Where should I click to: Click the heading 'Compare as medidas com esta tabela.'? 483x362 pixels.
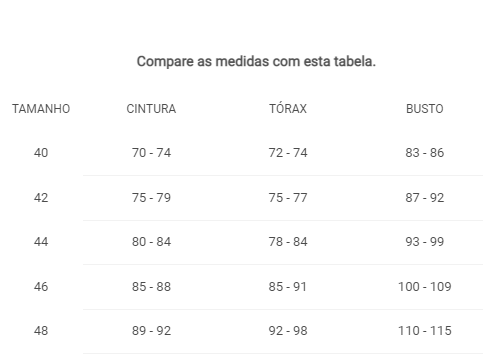(x=256, y=62)
